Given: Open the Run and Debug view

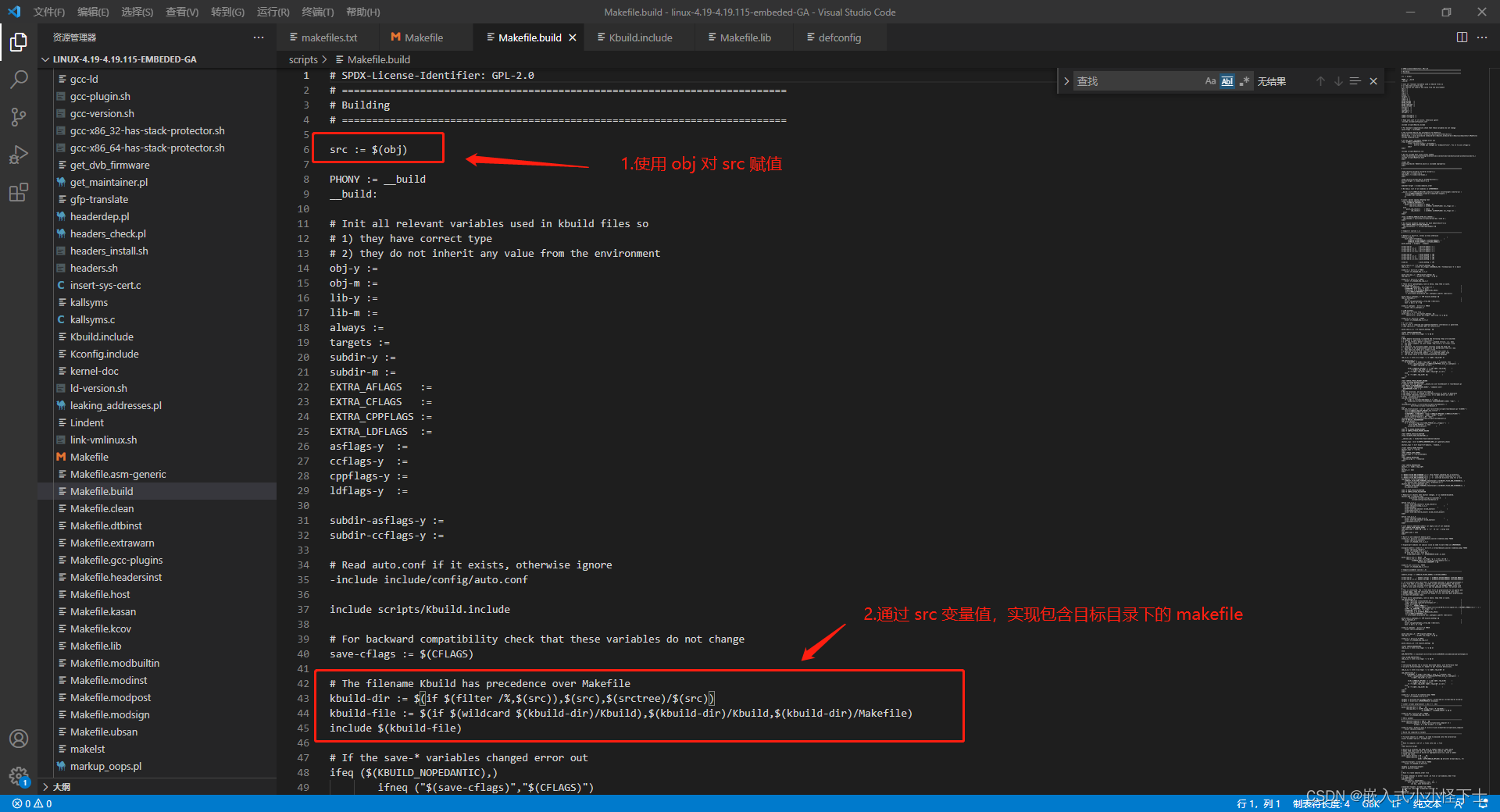Looking at the screenshot, I should coord(19,155).
